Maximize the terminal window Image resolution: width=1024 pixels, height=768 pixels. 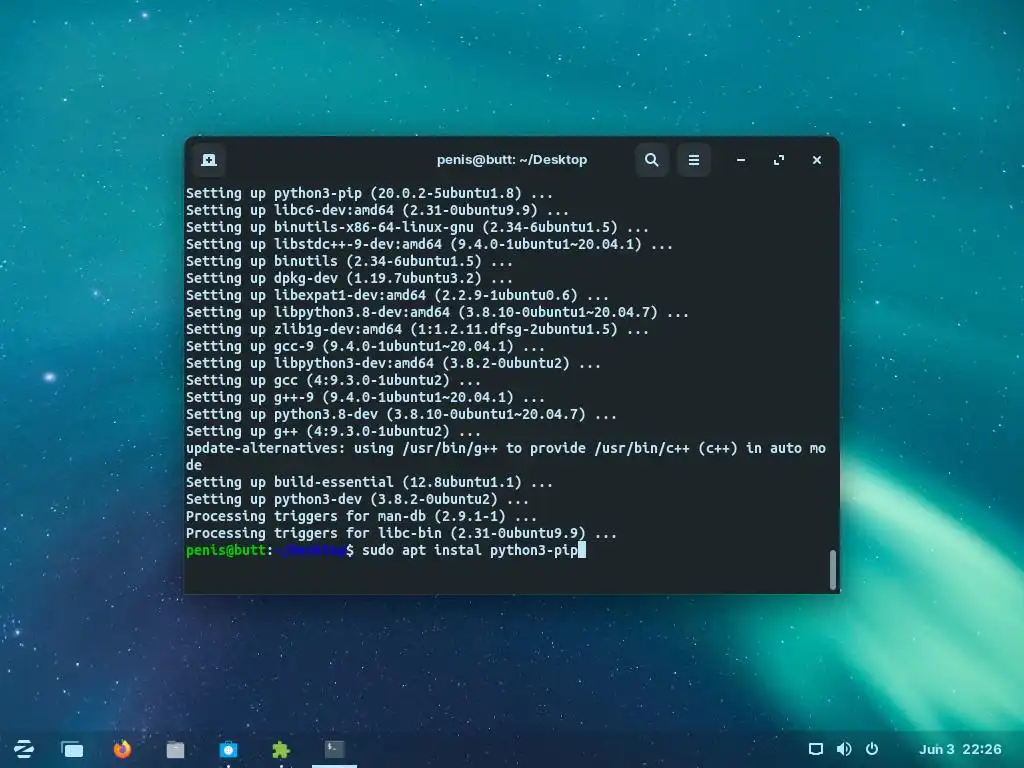click(779, 160)
